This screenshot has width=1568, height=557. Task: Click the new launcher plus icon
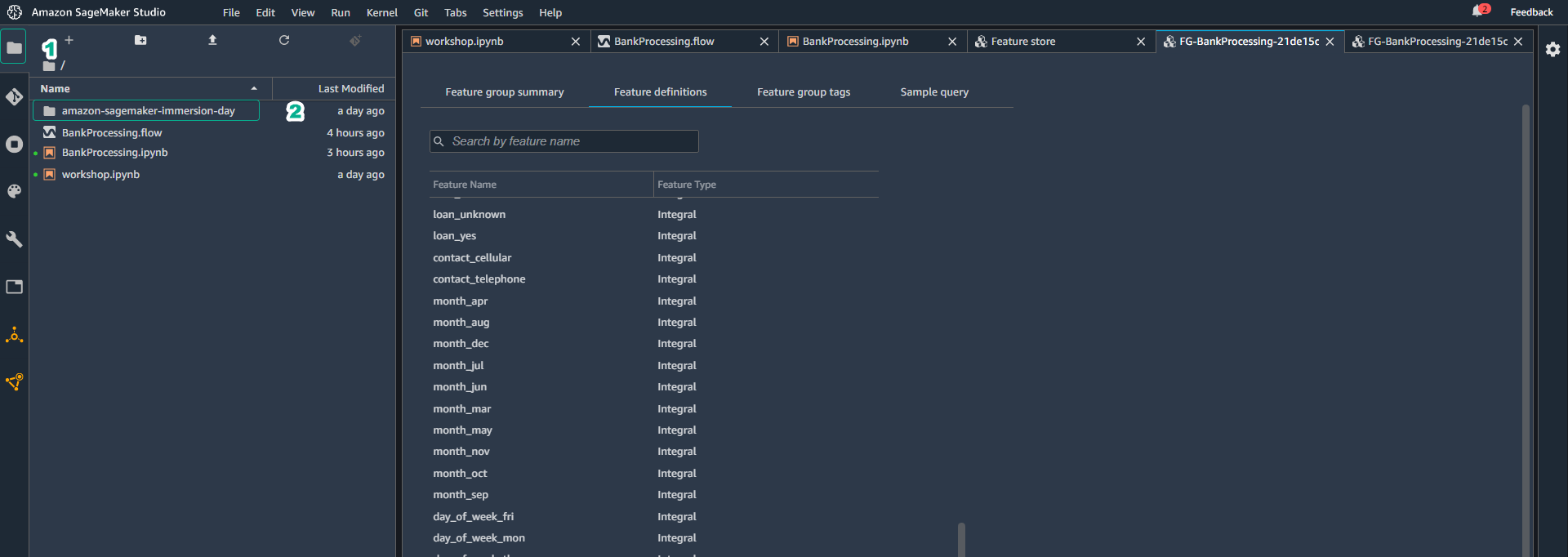click(x=69, y=40)
